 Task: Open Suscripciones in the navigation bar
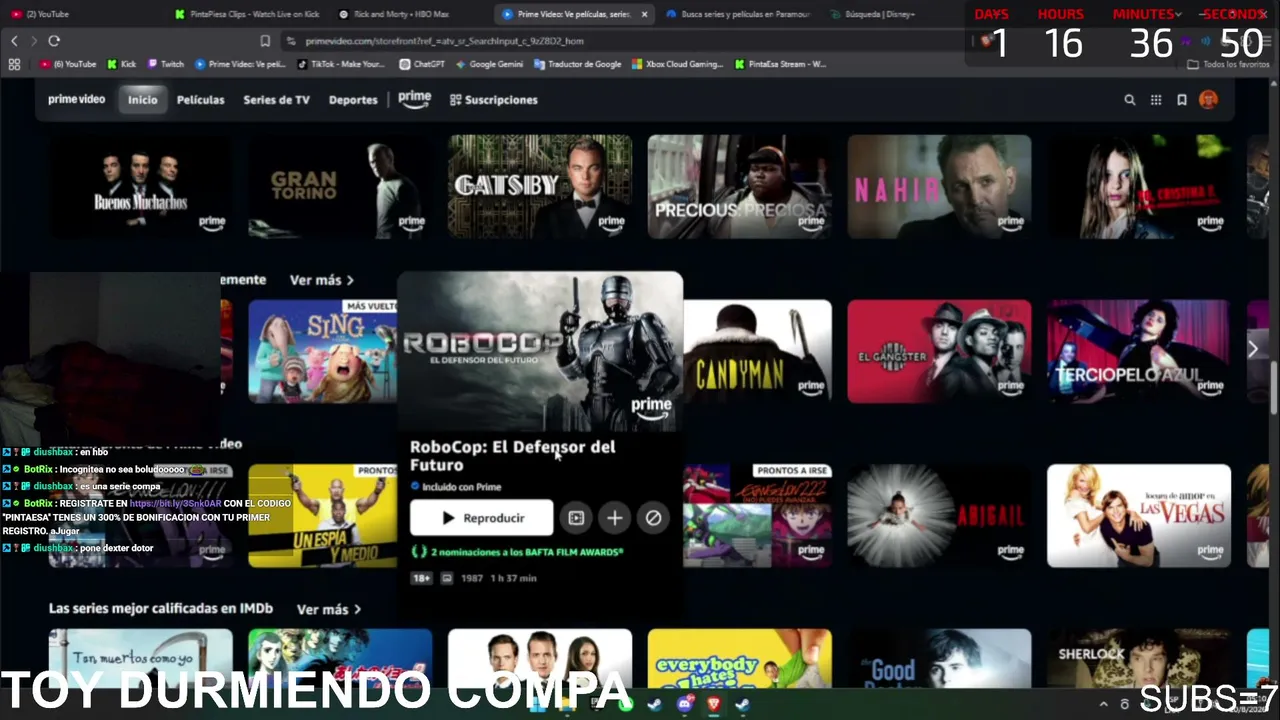(x=494, y=100)
